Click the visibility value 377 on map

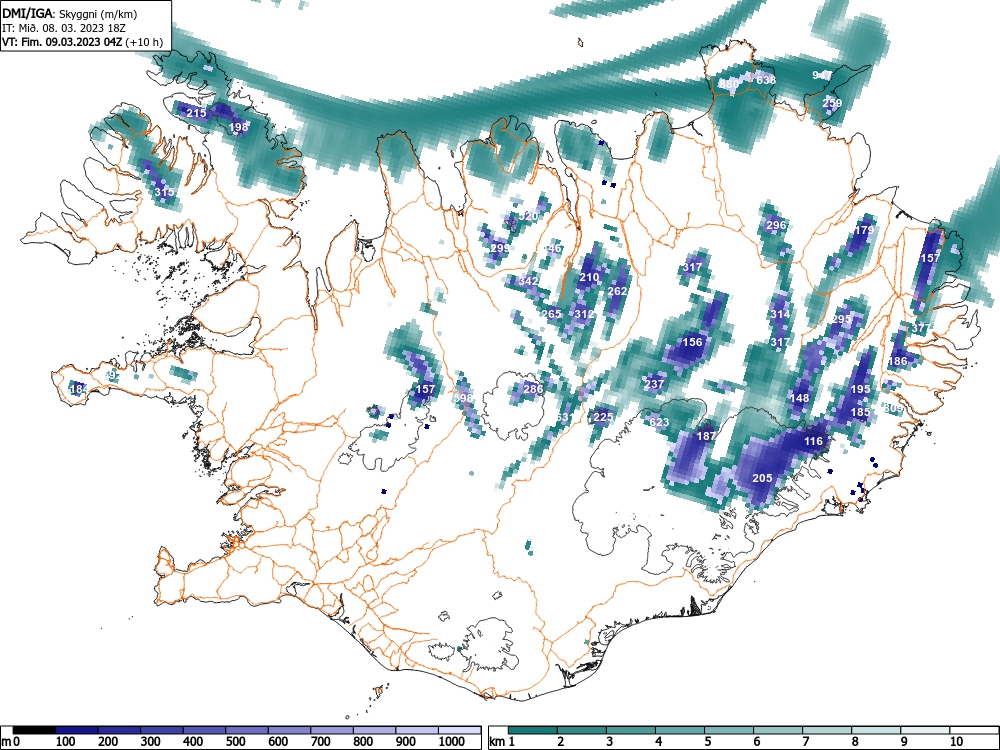coord(921,328)
